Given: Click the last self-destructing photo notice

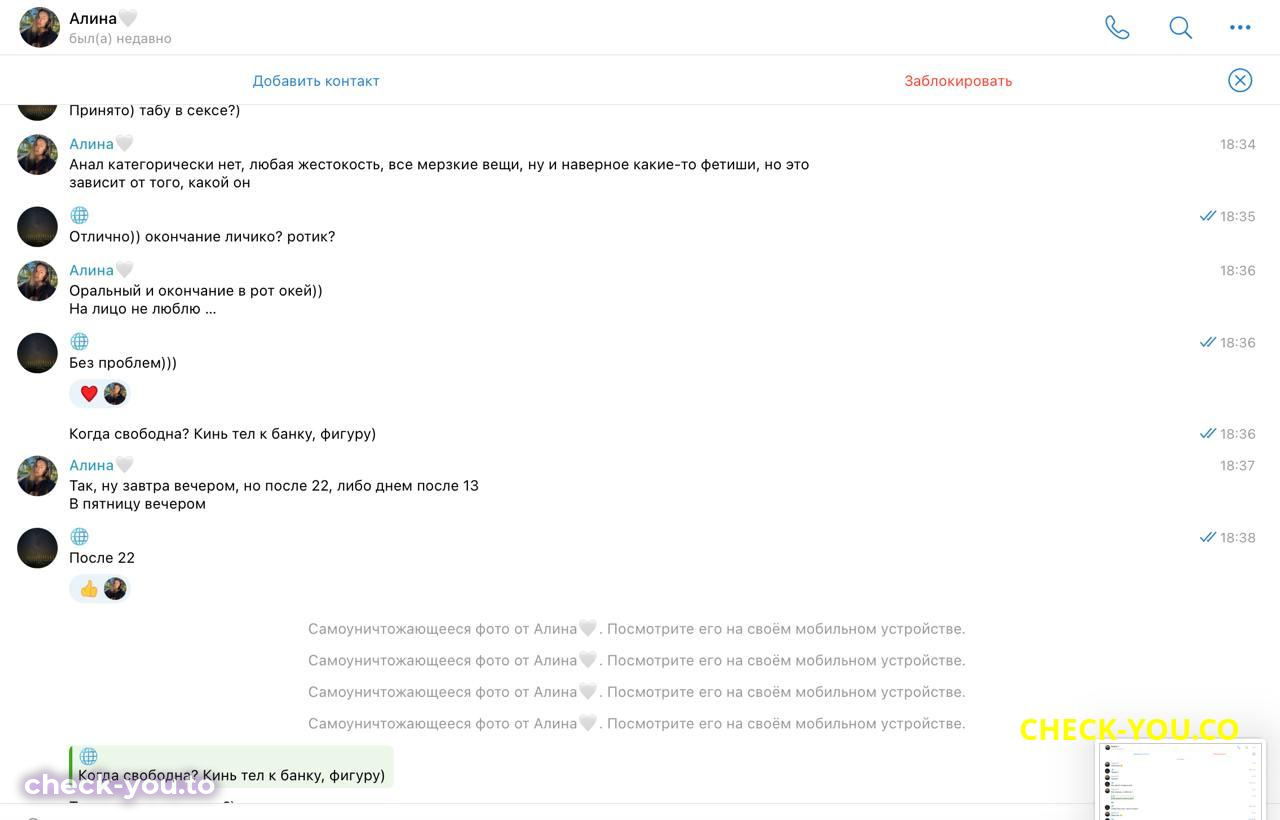Looking at the screenshot, I should 636,723.
